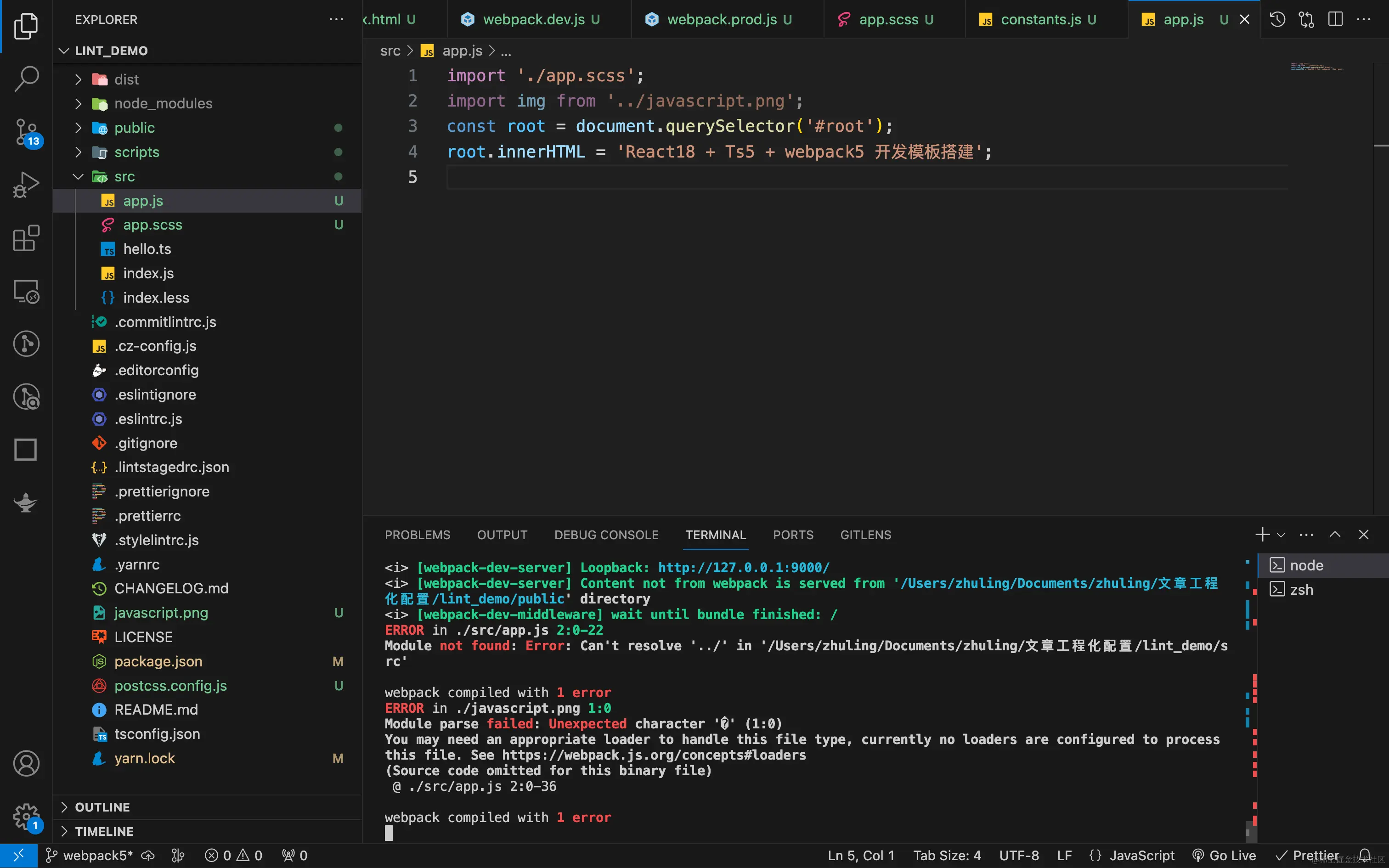Open the Explorer view in activity bar

(x=26, y=26)
